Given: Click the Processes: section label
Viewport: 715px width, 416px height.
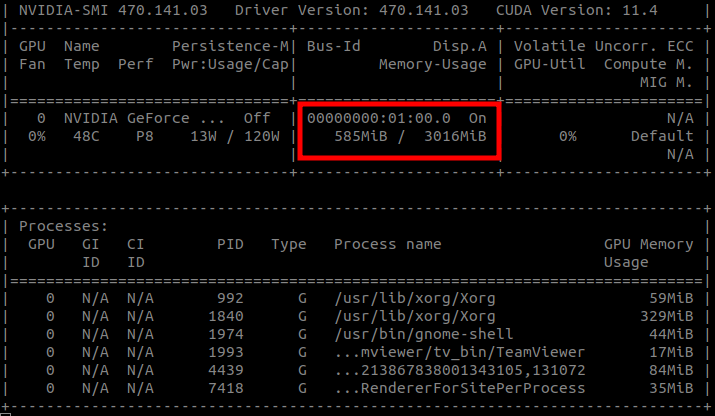Looking at the screenshot, I should (x=63, y=226).
